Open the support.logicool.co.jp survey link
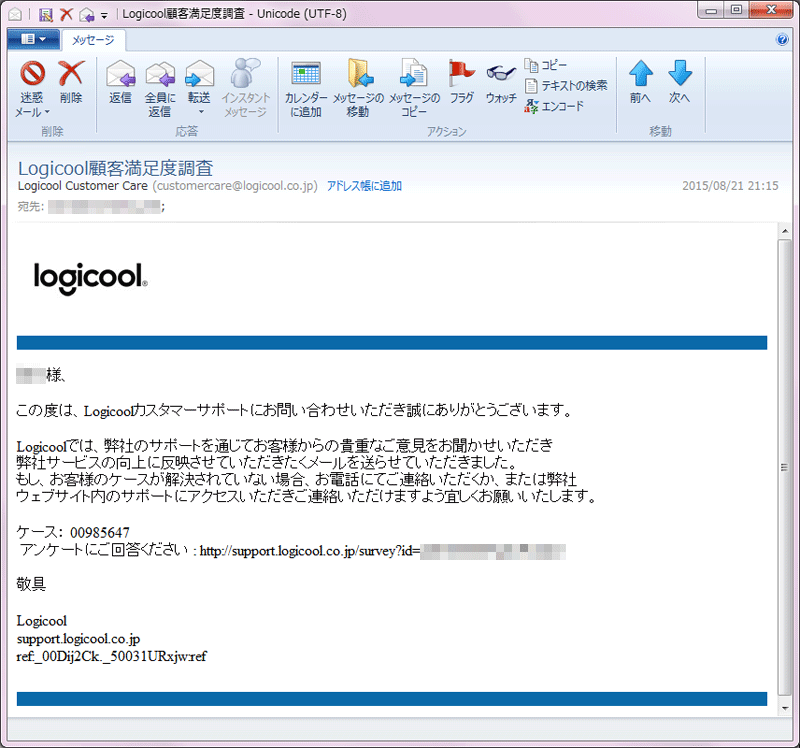The width and height of the screenshot is (800, 748). click(x=382, y=551)
